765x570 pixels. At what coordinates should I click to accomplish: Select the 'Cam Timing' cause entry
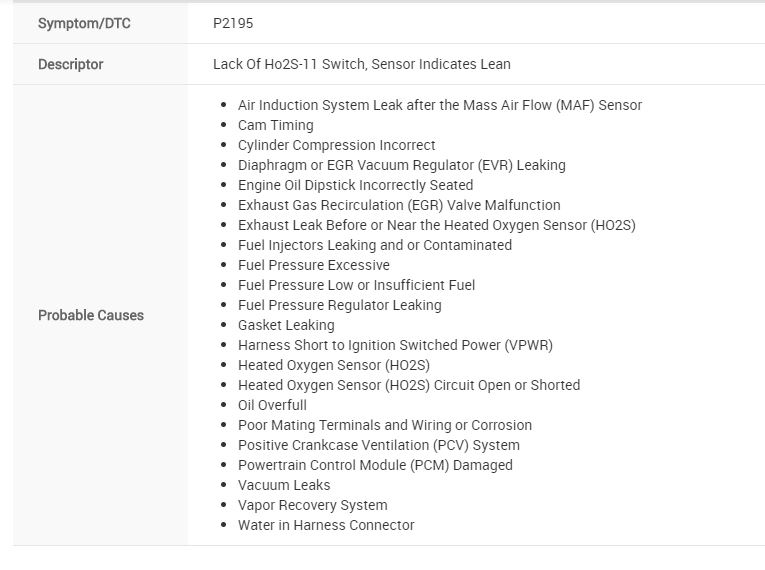point(275,125)
